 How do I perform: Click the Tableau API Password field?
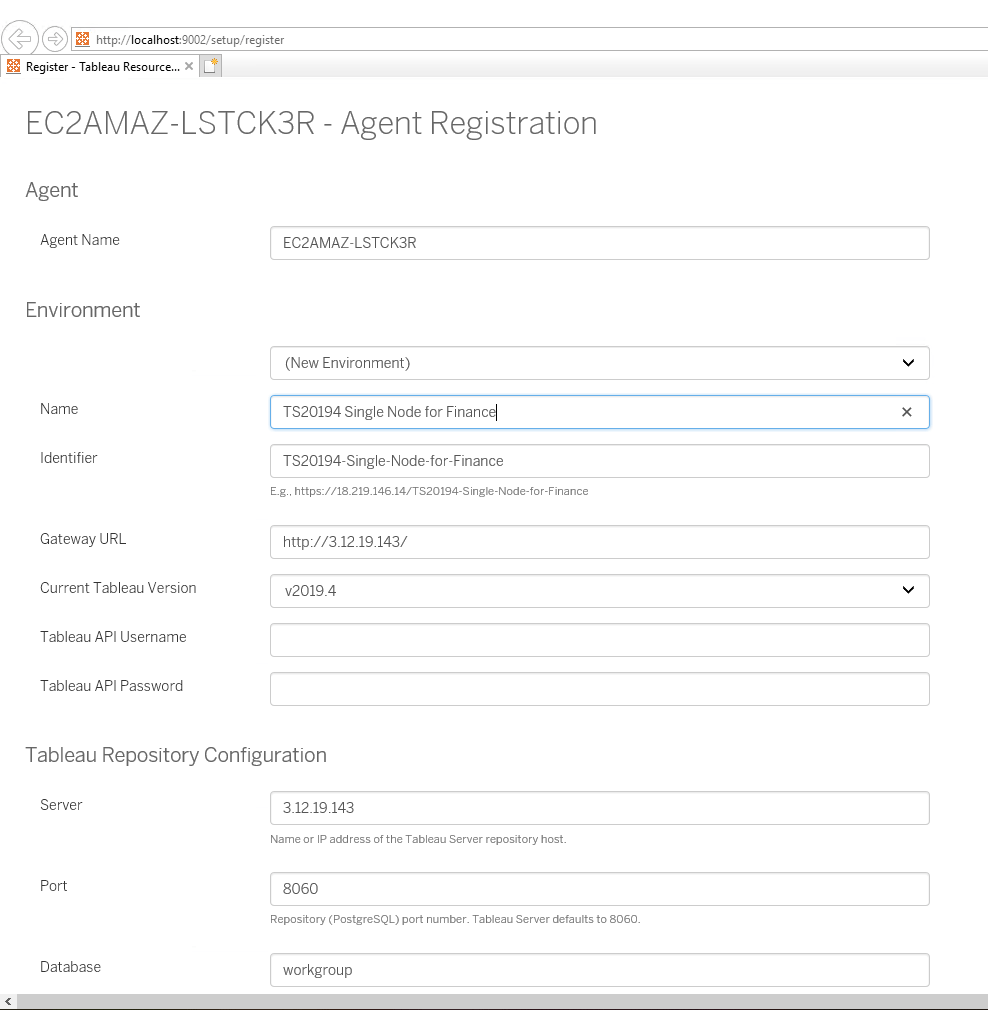(x=600, y=689)
